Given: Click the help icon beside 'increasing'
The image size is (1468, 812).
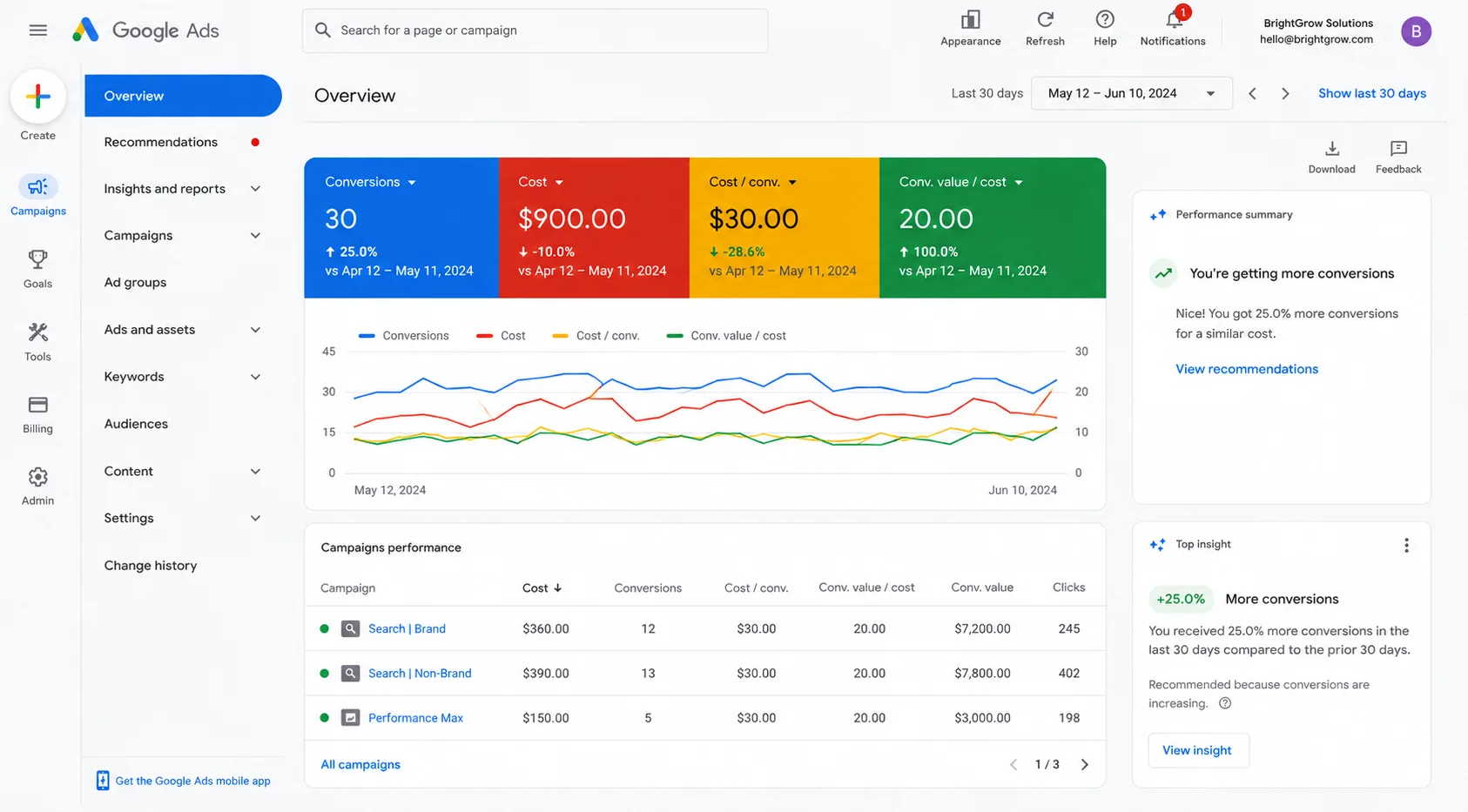Looking at the screenshot, I should tap(1225, 703).
